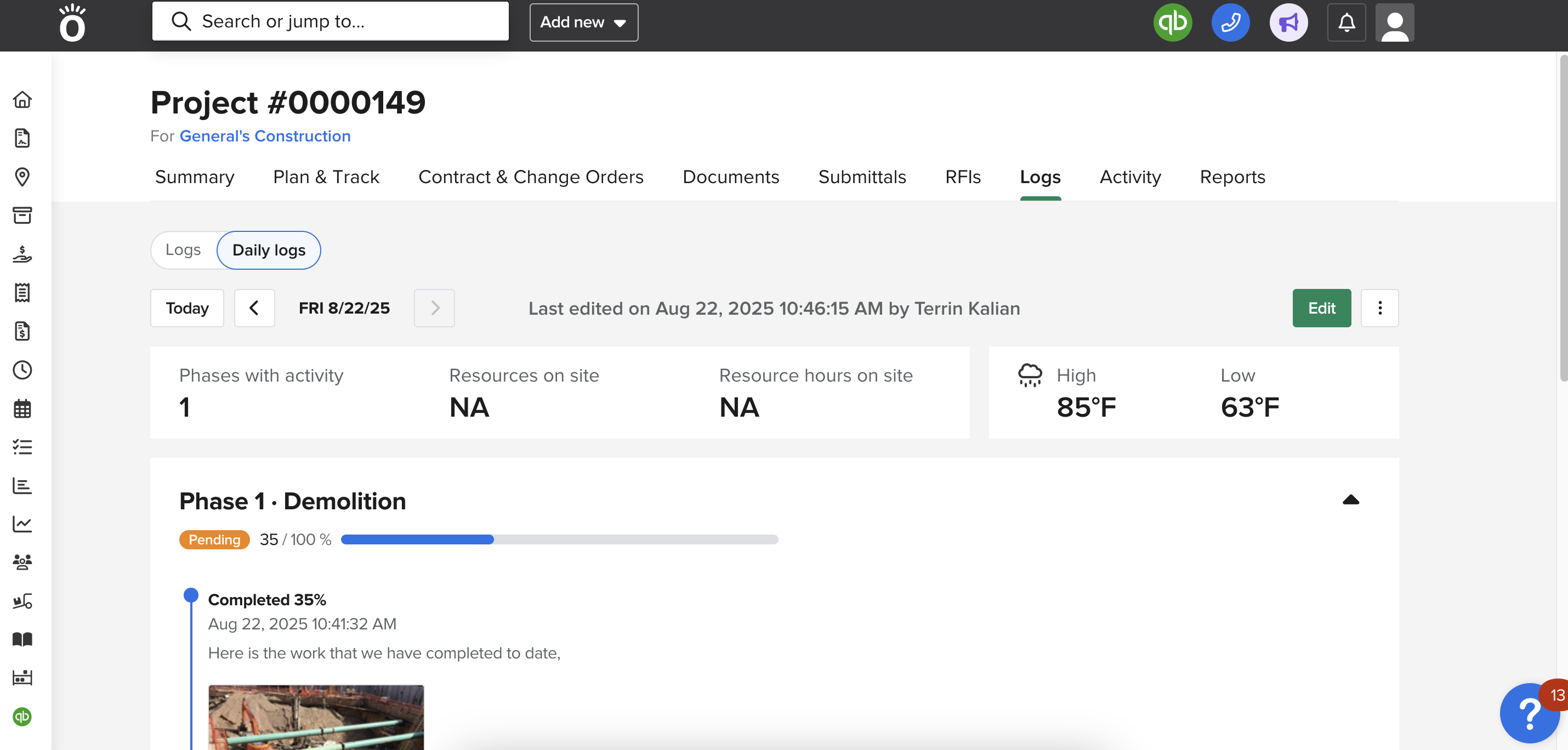
Task: Open the notifications bell
Action: pos(1346,23)
